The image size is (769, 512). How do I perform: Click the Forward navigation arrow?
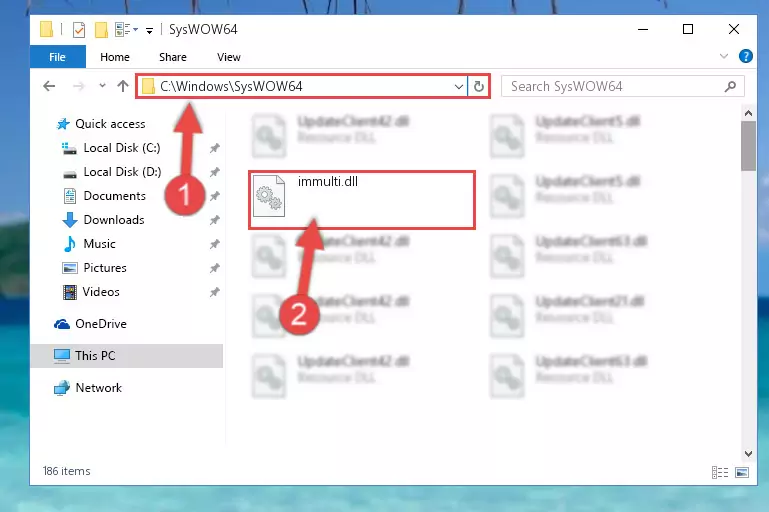(x=78, y=86)
